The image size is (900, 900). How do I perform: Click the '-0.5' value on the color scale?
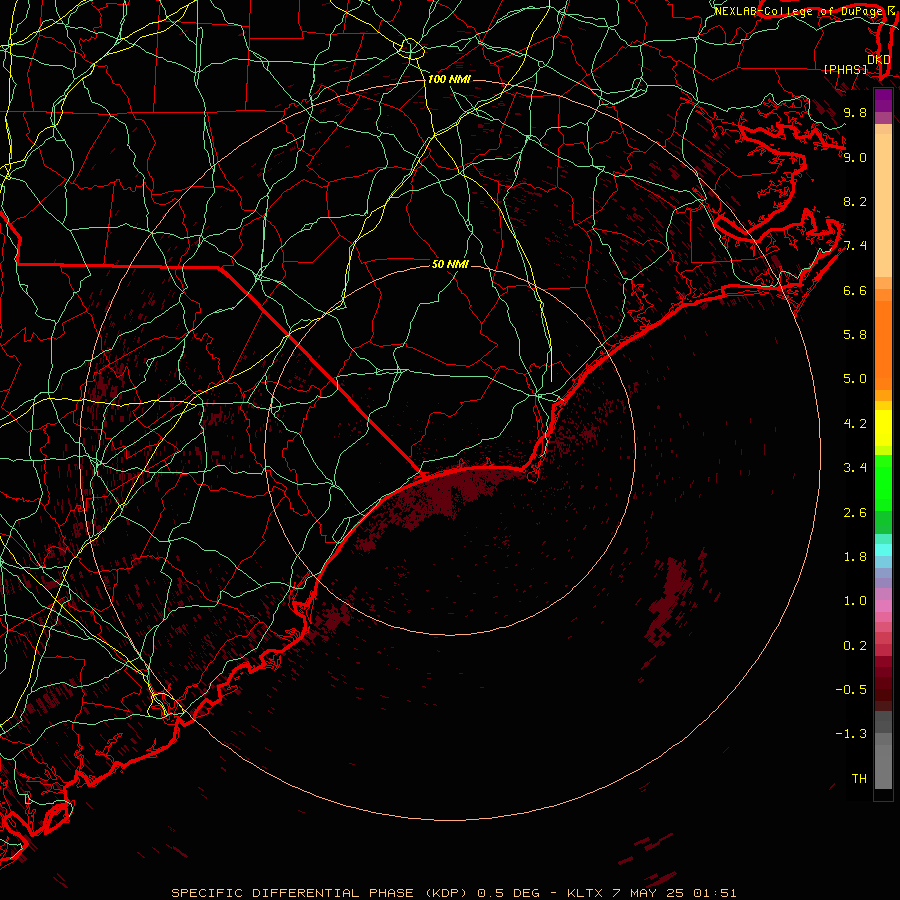[851, 690]
